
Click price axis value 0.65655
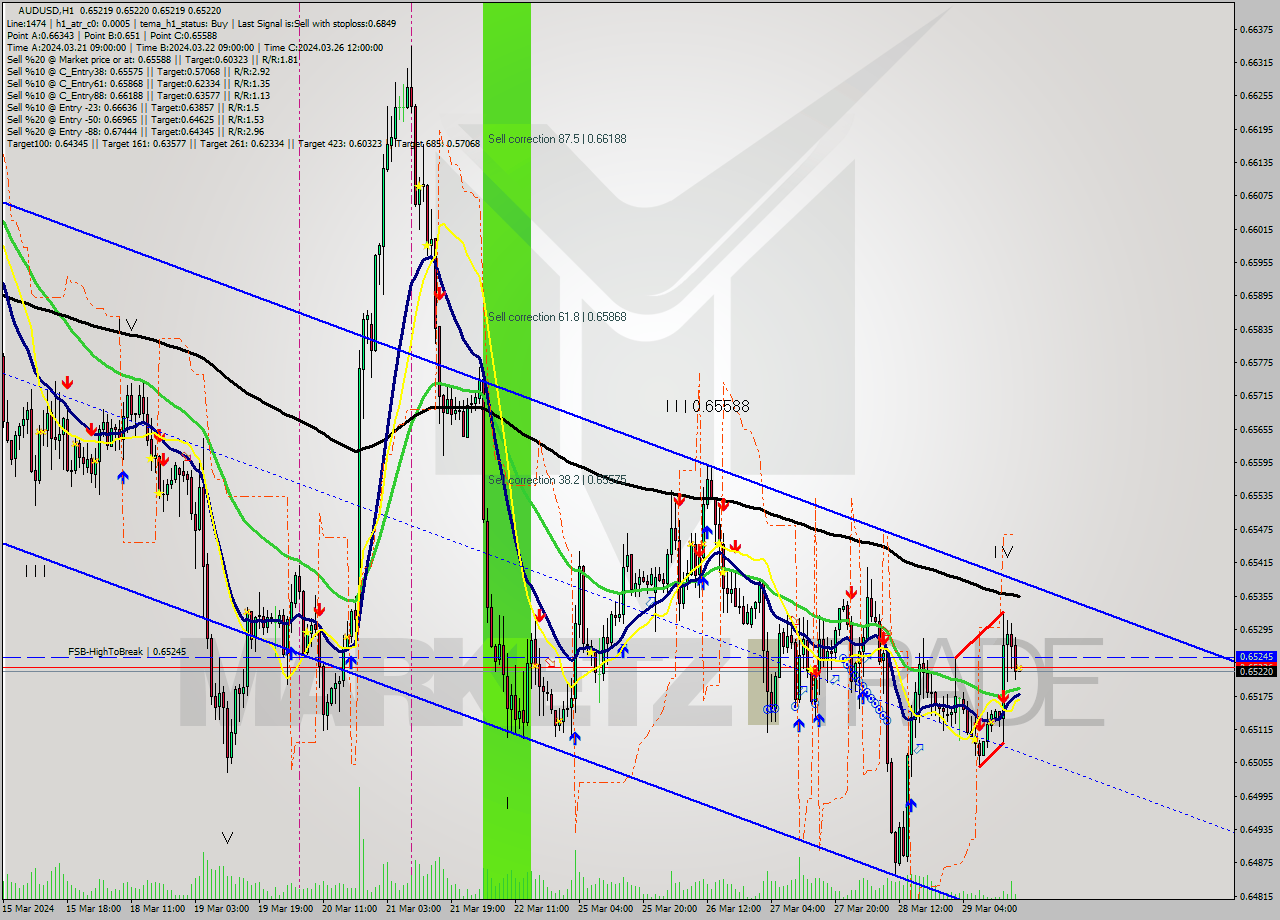(x=1256, y=429)
